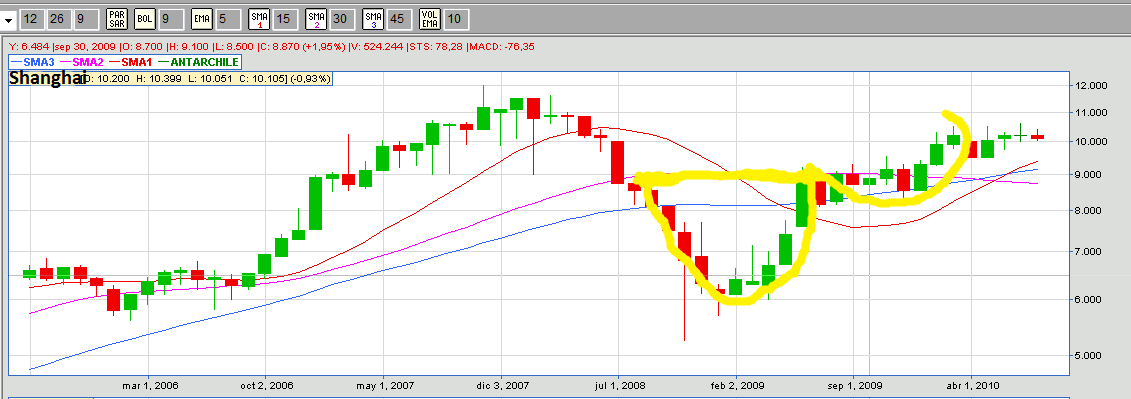This screenshot has height=399, width=1131.
Task: Edit the MACD signal field before PAR SAR
Action: tap(87, 19)
